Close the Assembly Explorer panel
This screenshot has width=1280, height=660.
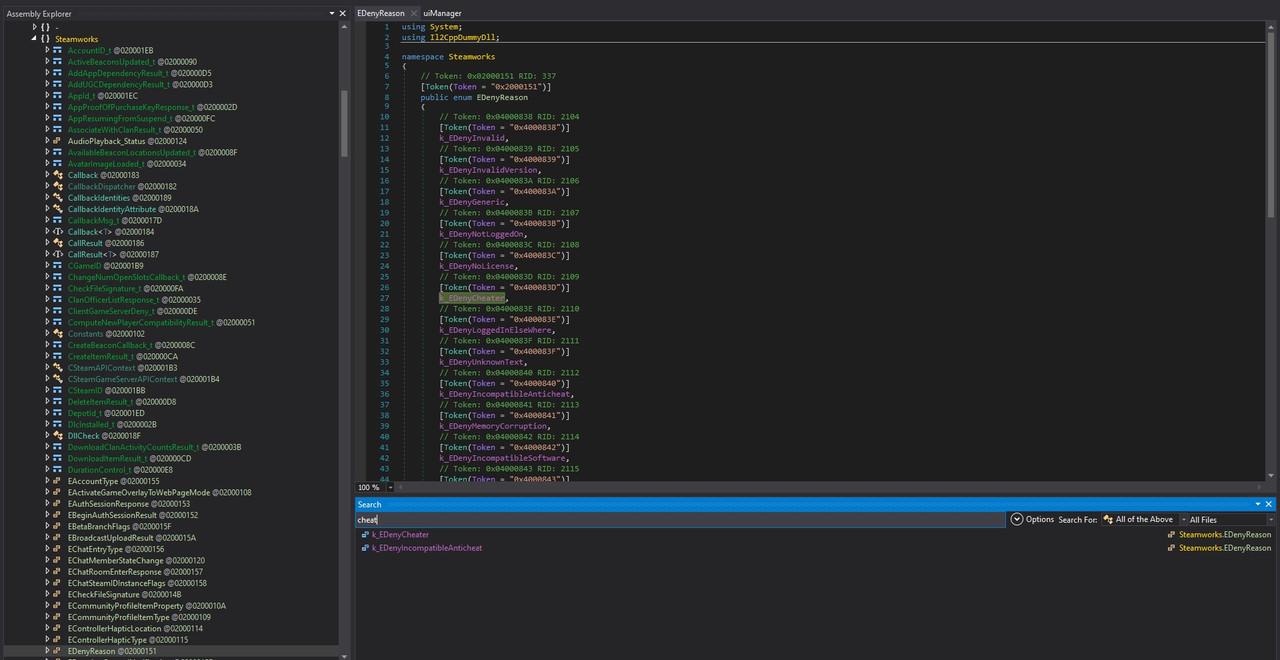[x=343, y=13]
